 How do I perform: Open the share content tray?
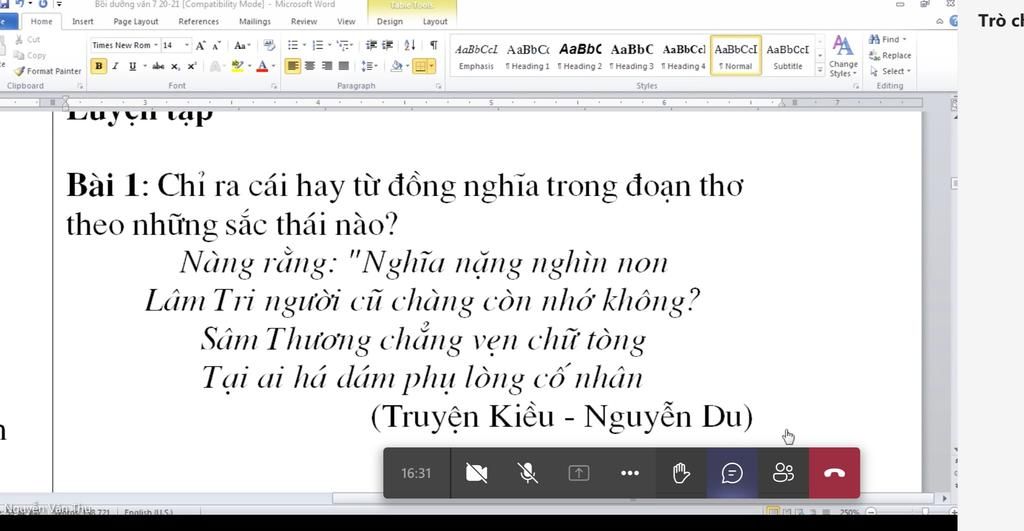click(x=579, y=473)
